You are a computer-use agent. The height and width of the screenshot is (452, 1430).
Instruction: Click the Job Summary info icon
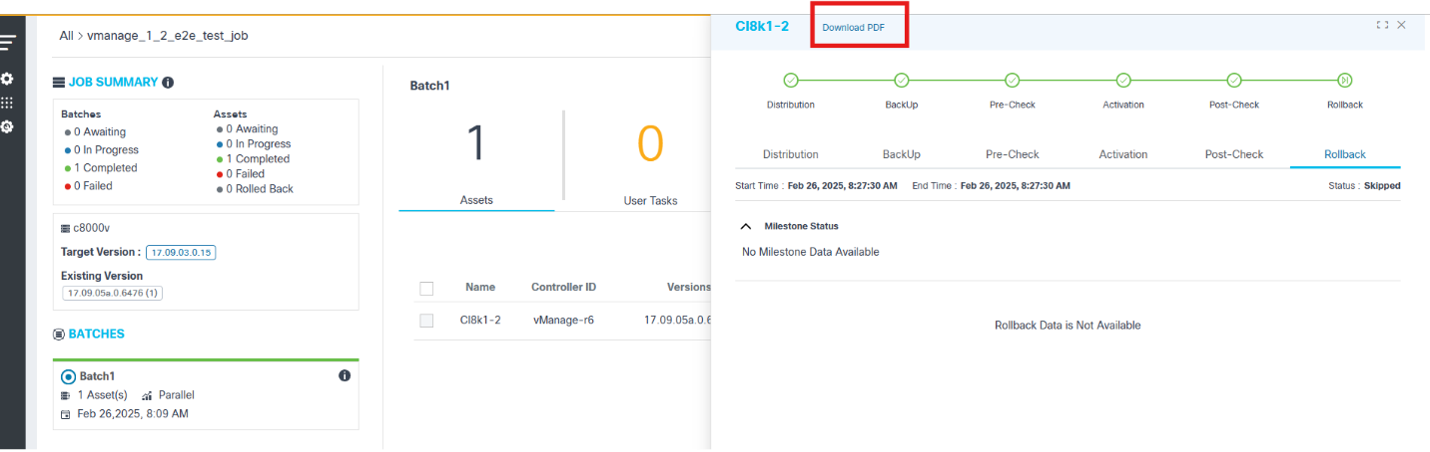pos(168,83)
